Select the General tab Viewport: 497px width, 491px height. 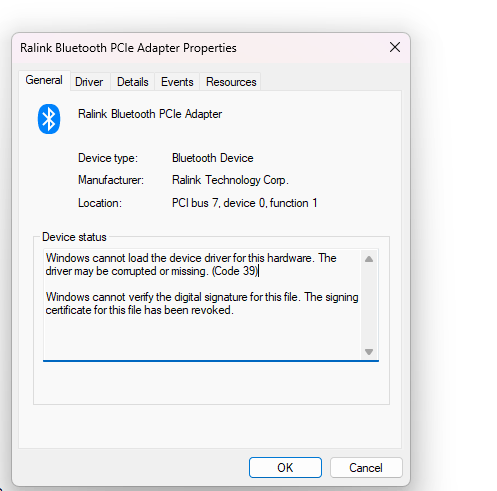point(44,80)
